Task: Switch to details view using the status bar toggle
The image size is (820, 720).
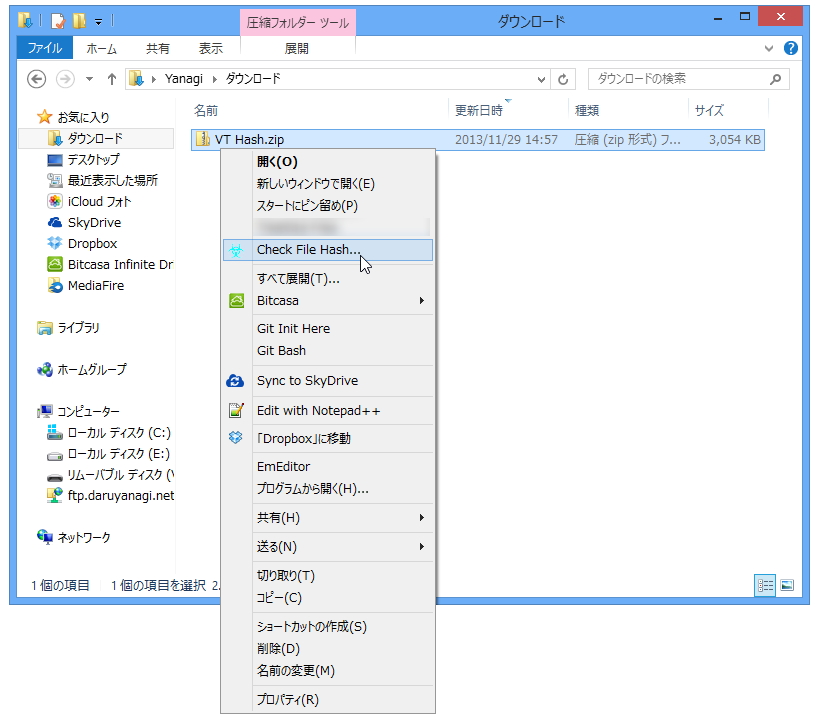Action: (764, 583)
